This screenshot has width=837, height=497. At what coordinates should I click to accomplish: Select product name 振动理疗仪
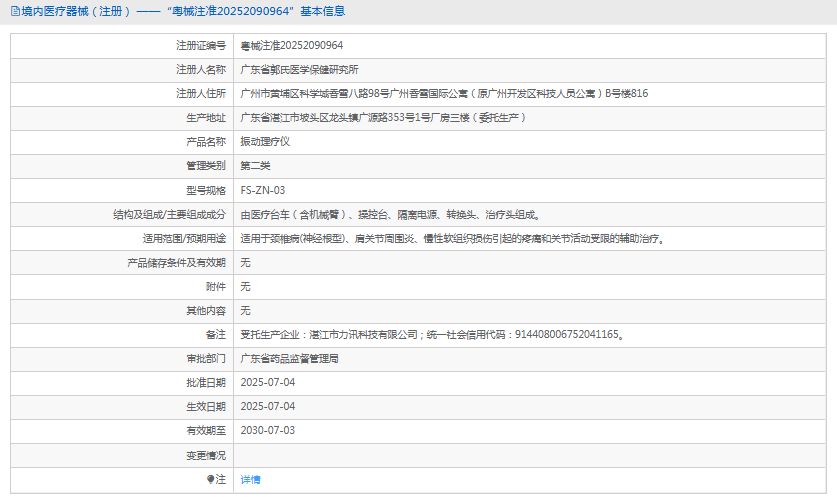click(265, 141)
